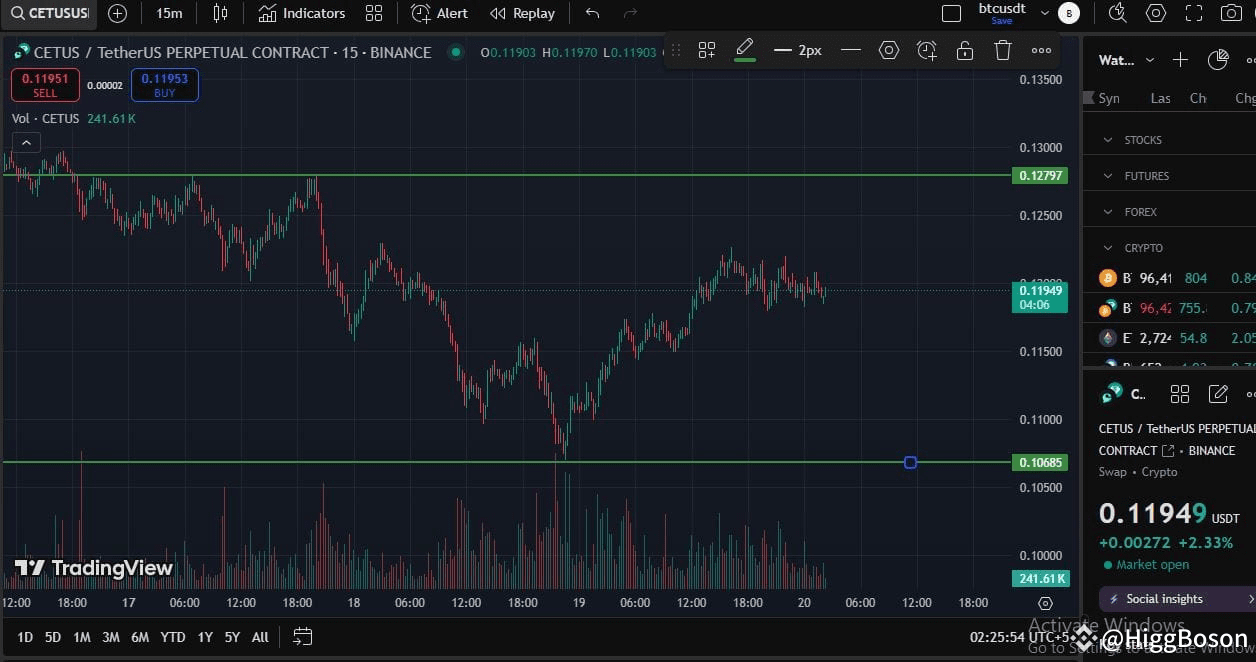Change the pen line color swatch
The width and height of the screenshot is (1256, 662).
[x=744, y=62]
